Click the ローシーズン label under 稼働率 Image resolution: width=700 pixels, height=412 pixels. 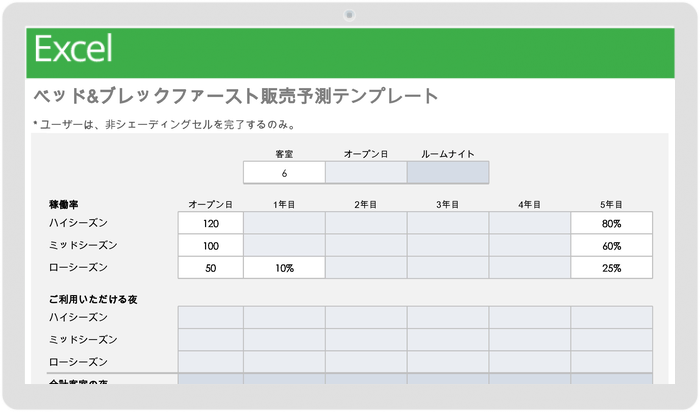click(x=78, y=267)
